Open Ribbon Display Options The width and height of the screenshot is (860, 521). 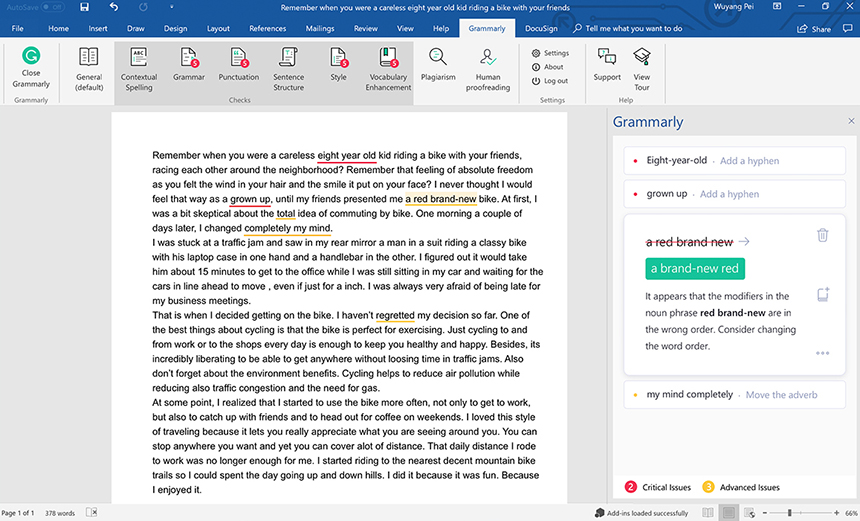tap(777, 7)
